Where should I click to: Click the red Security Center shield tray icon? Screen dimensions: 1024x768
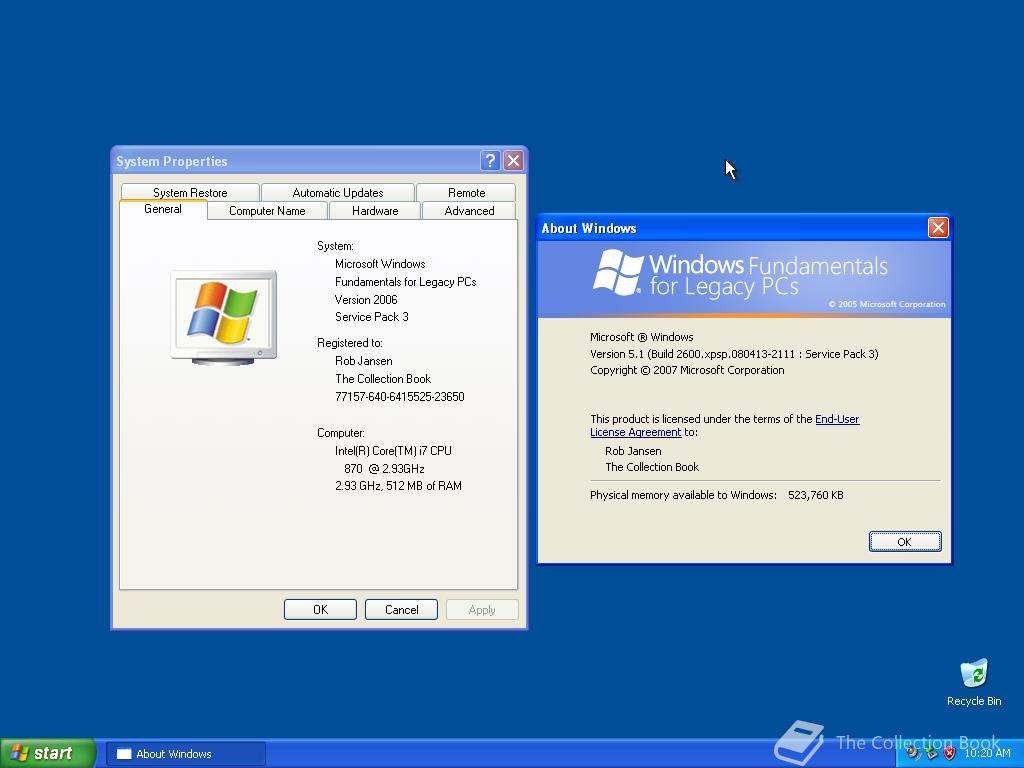(x=950, y=753)
